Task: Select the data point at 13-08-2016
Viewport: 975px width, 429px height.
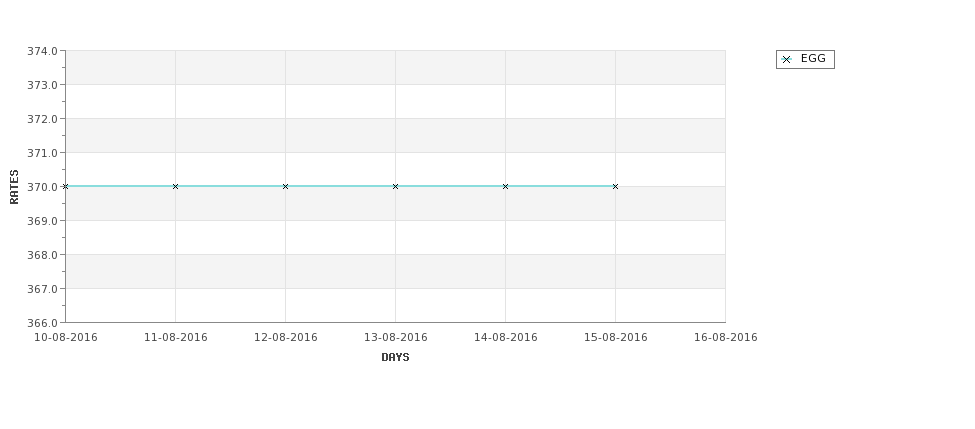Action: tap(395, 187)
